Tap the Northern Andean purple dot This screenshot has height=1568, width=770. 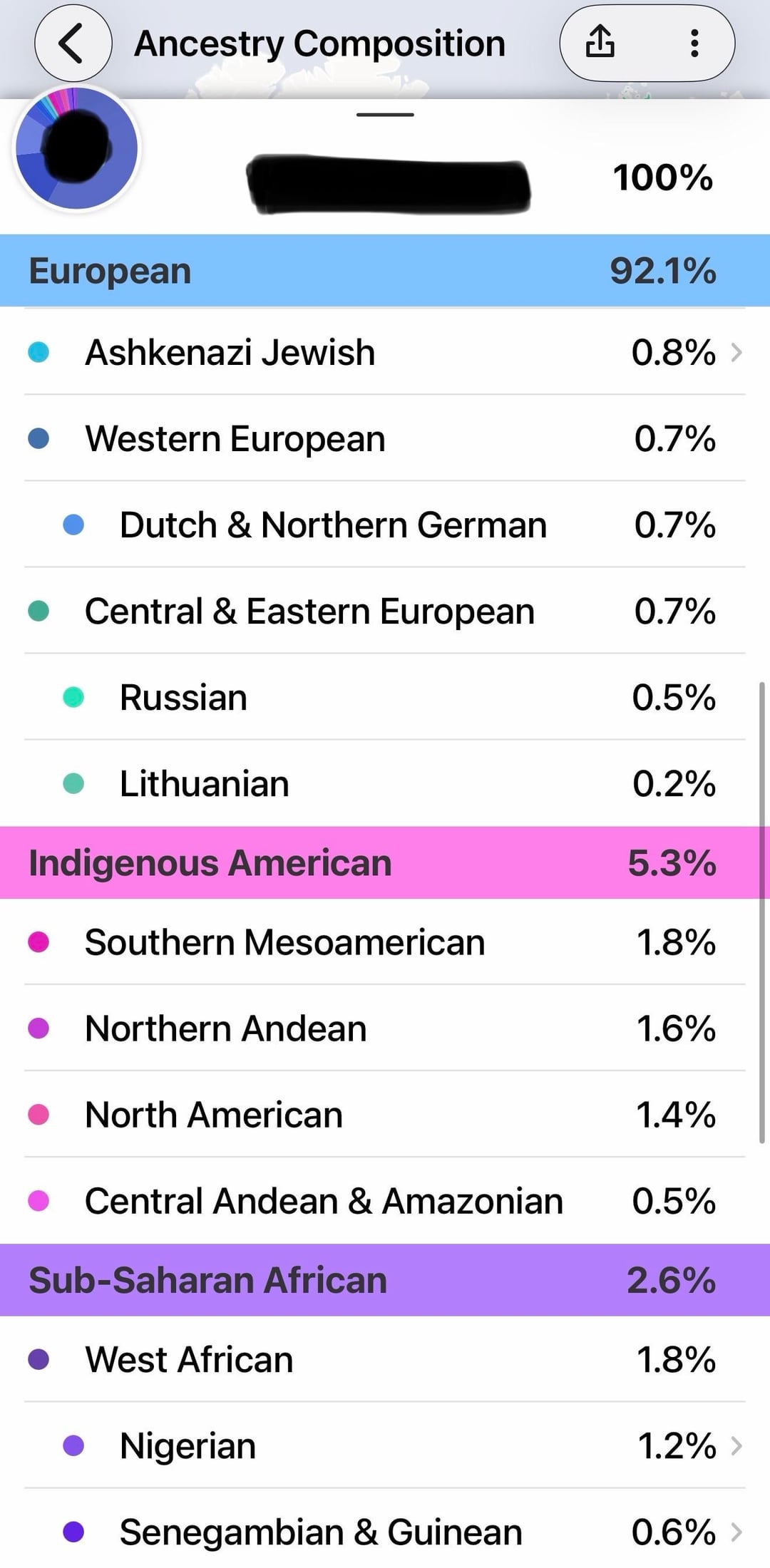tap(38, 1028)
